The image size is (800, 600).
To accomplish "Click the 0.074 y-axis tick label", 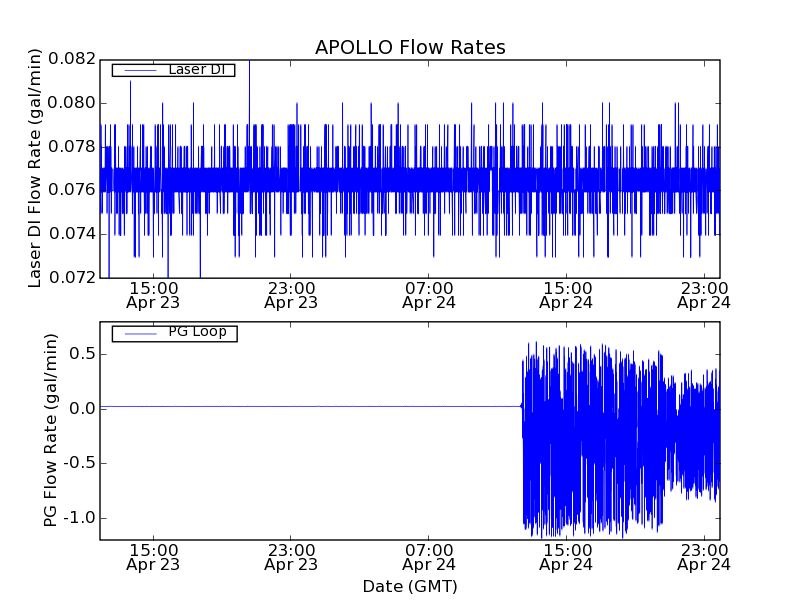I will pyautogui.click(x=72, y=234).
